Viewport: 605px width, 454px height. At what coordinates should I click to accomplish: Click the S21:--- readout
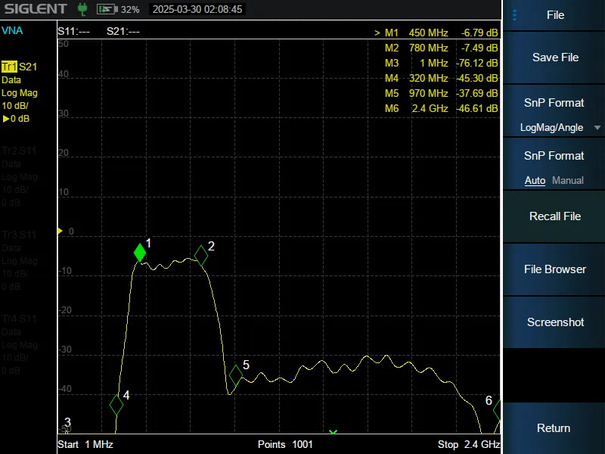tap(123, 31)
